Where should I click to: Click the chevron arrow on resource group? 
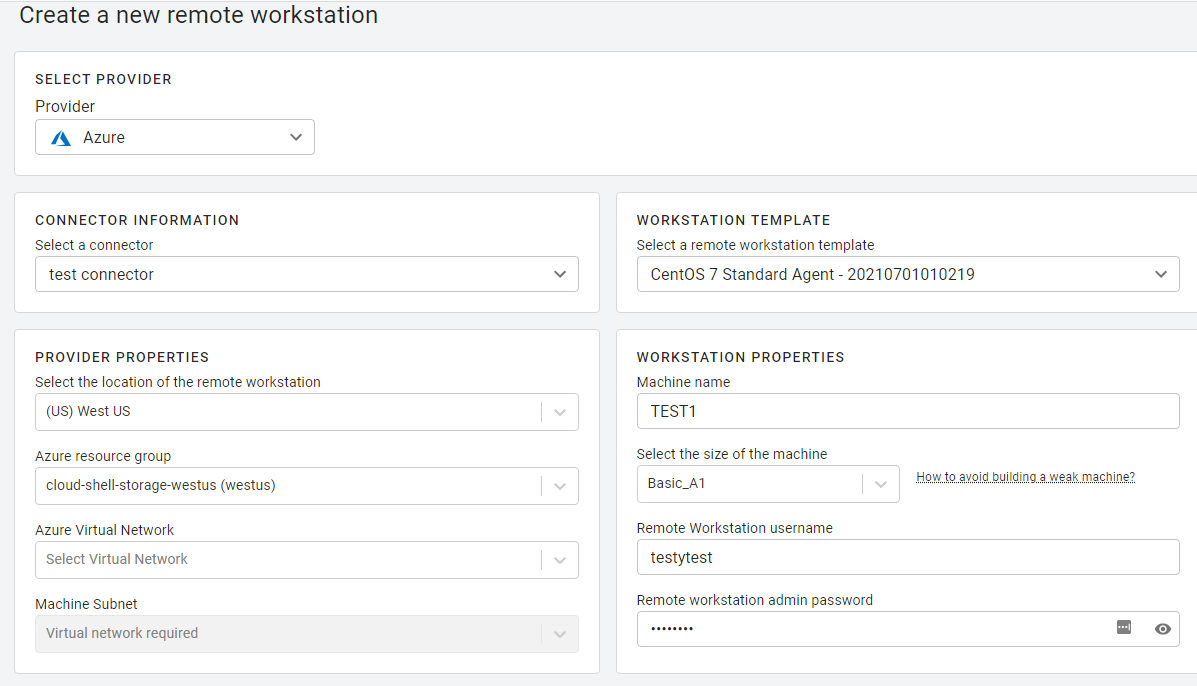[x=560, y=487]
